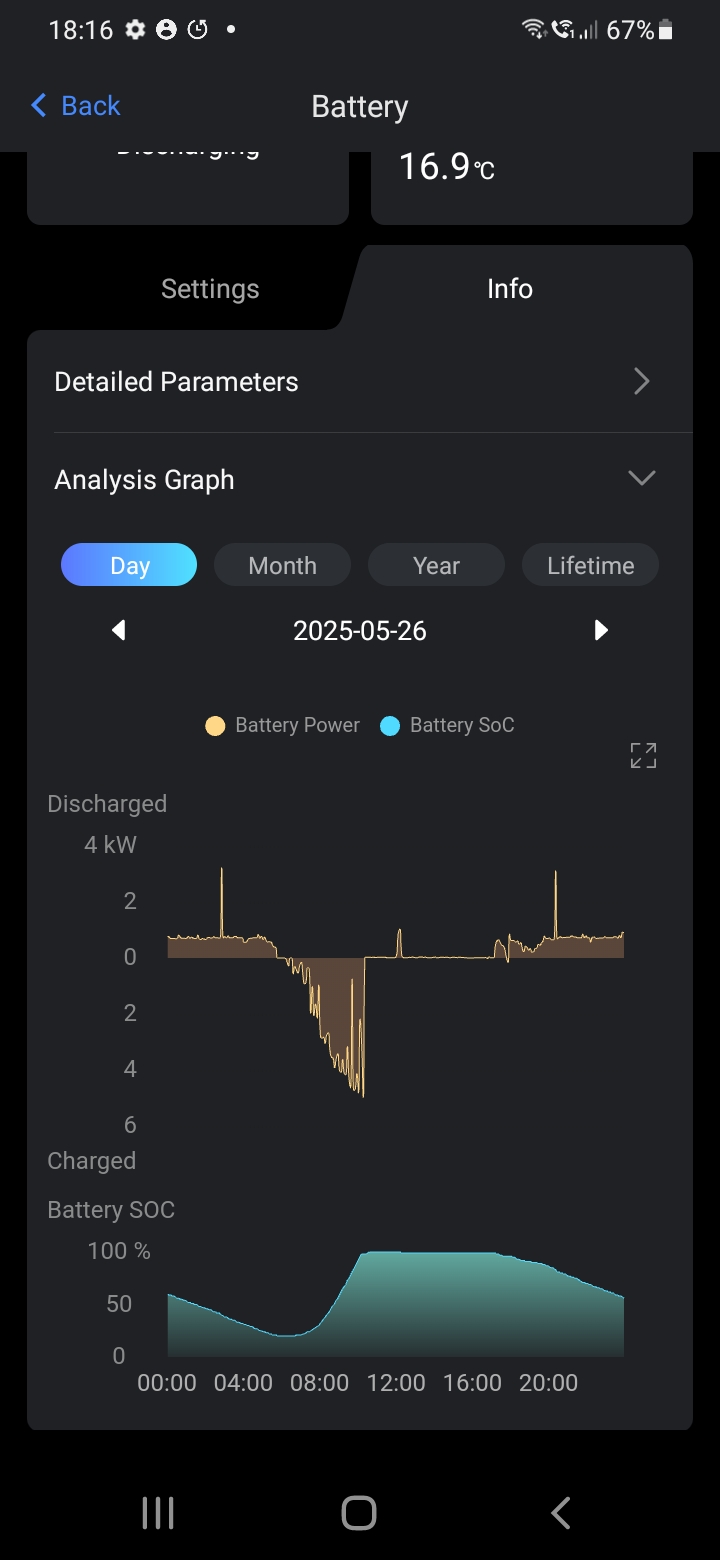Open Detailed Parameters chevron
The image size is (720, 1560).
[642, 381]
